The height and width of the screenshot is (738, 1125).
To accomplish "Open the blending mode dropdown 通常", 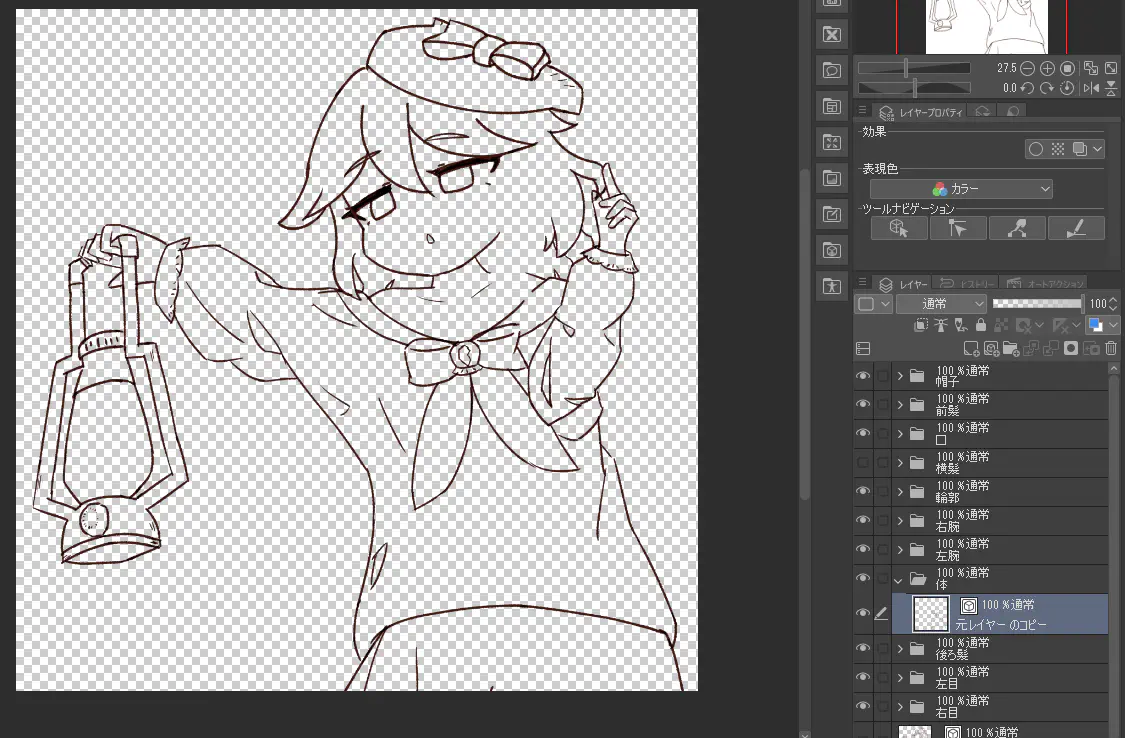I will [x=941, y=304].
